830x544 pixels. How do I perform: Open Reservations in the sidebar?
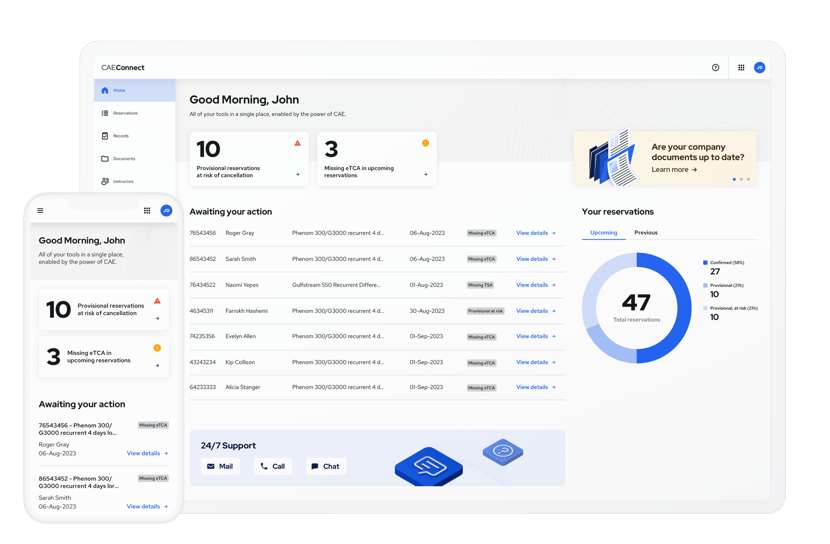click(x=134, y=113)
